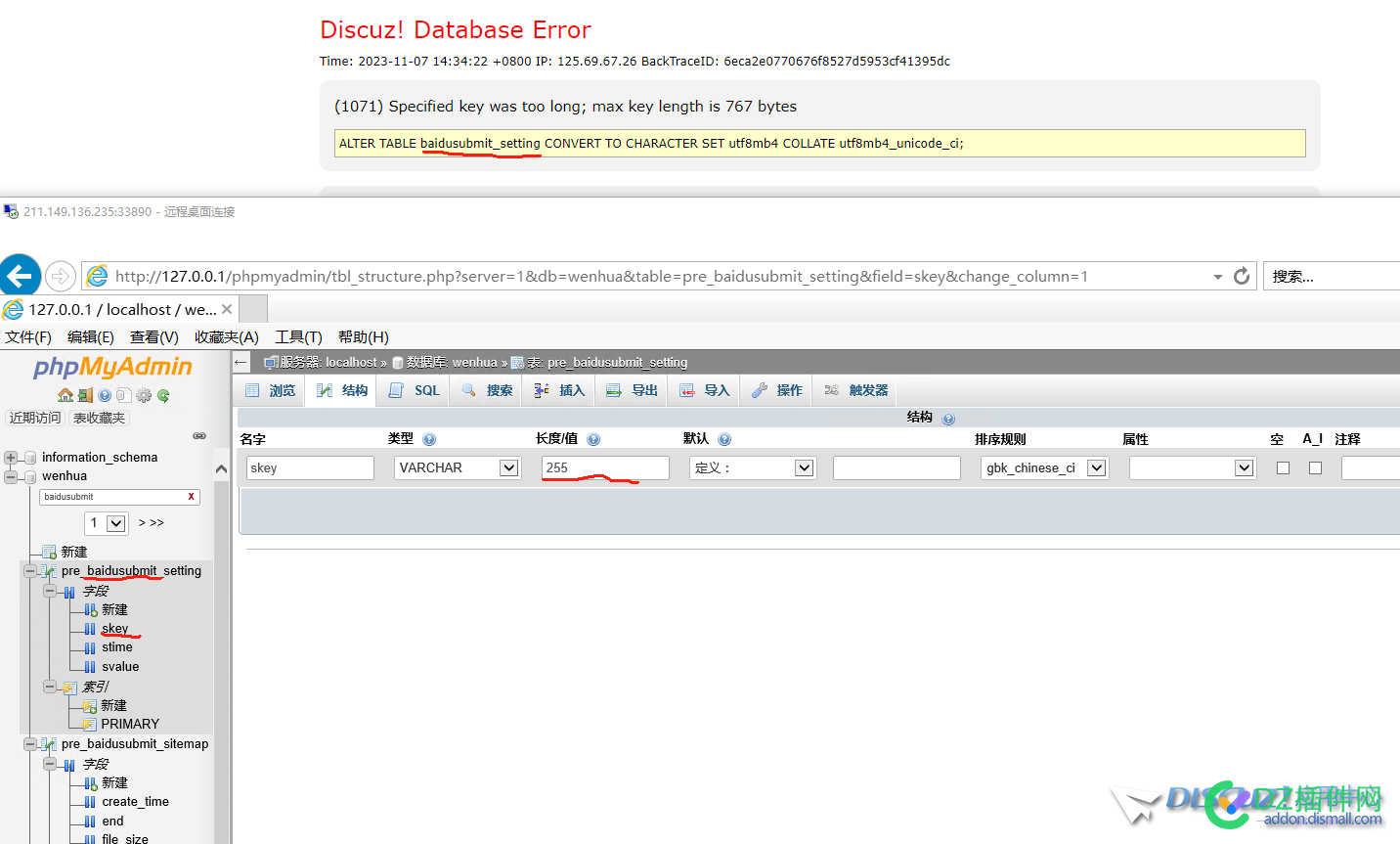Expand the information_schema database node
The height and width of the screenshot is (844, 1400).
click(x=11, y=458)
